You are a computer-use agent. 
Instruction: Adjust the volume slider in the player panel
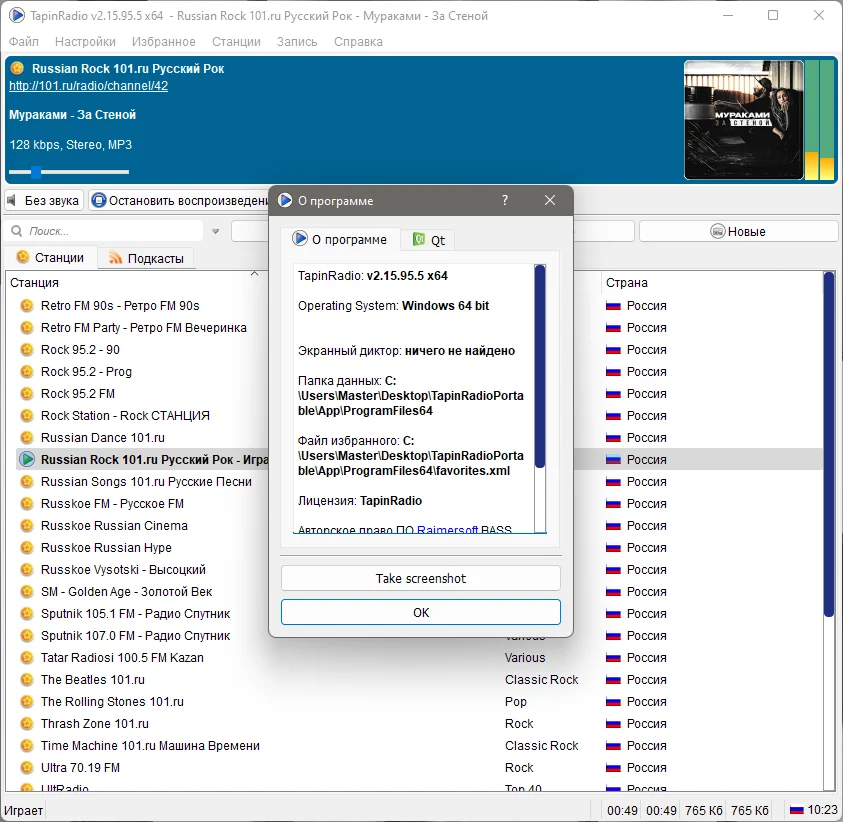(x=69, y=172)
